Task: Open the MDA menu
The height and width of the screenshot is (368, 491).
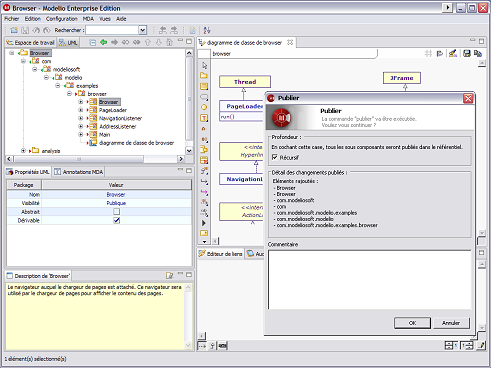Action: (88, 19)
